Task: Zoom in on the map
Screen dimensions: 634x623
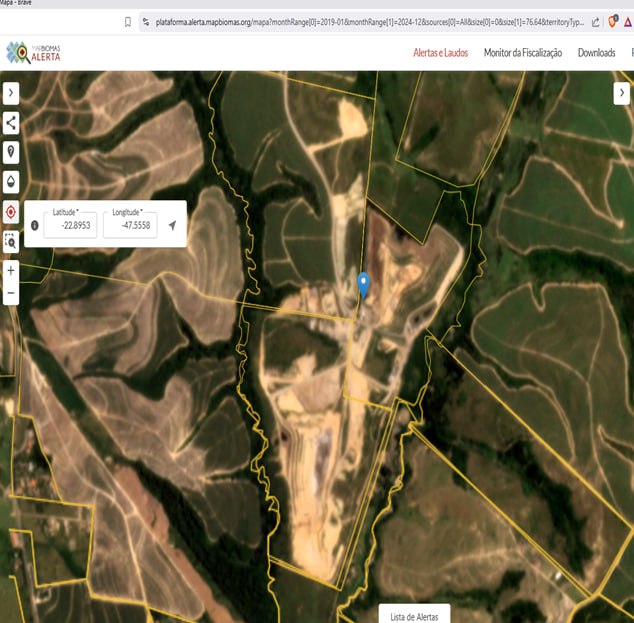Action: (11, 271)
